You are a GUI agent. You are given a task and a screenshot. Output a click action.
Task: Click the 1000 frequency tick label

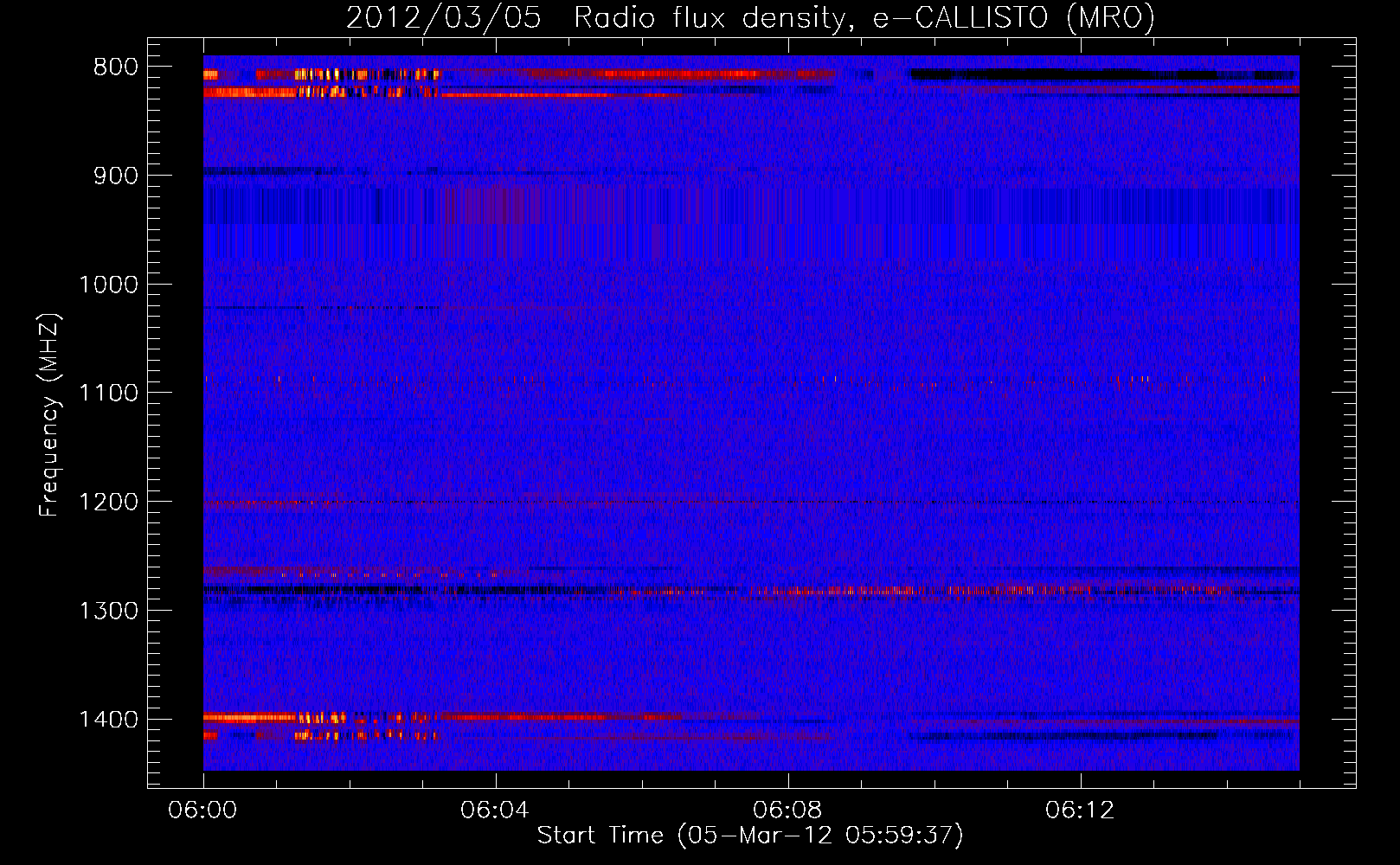pos(108,285)
